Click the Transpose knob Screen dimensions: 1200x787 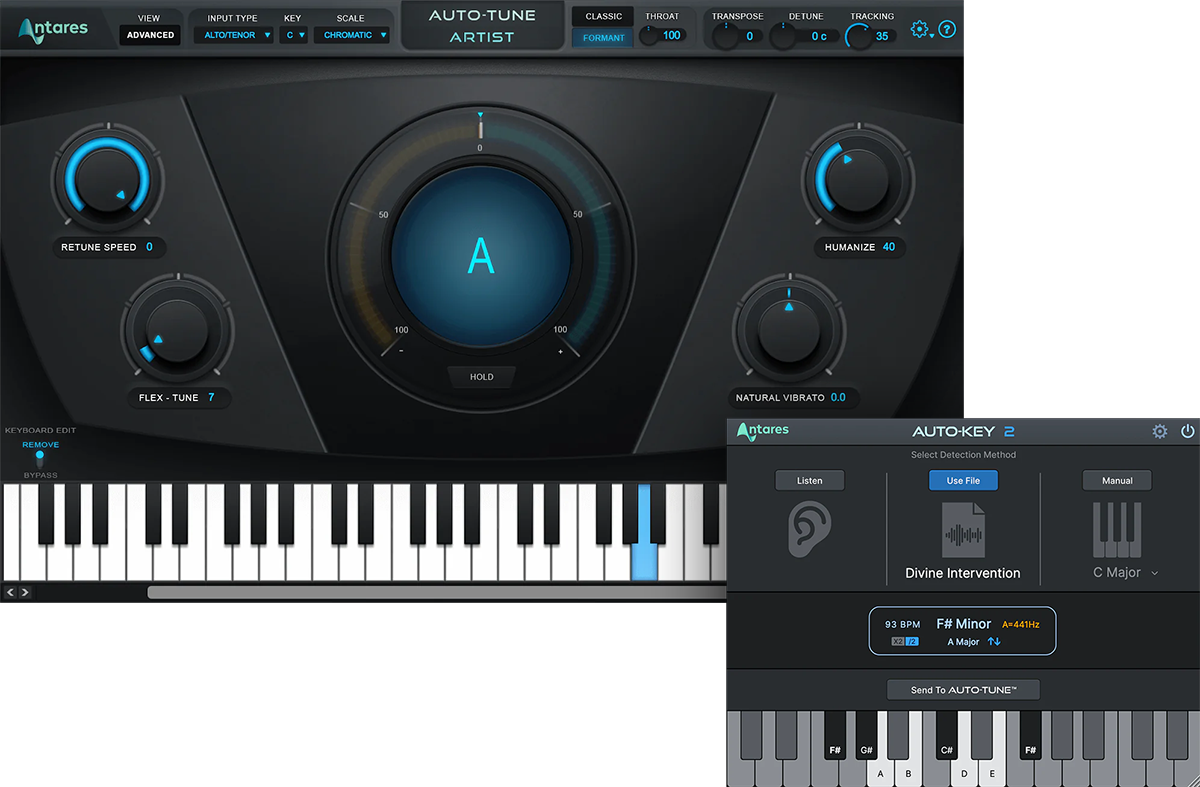[725, 36]
